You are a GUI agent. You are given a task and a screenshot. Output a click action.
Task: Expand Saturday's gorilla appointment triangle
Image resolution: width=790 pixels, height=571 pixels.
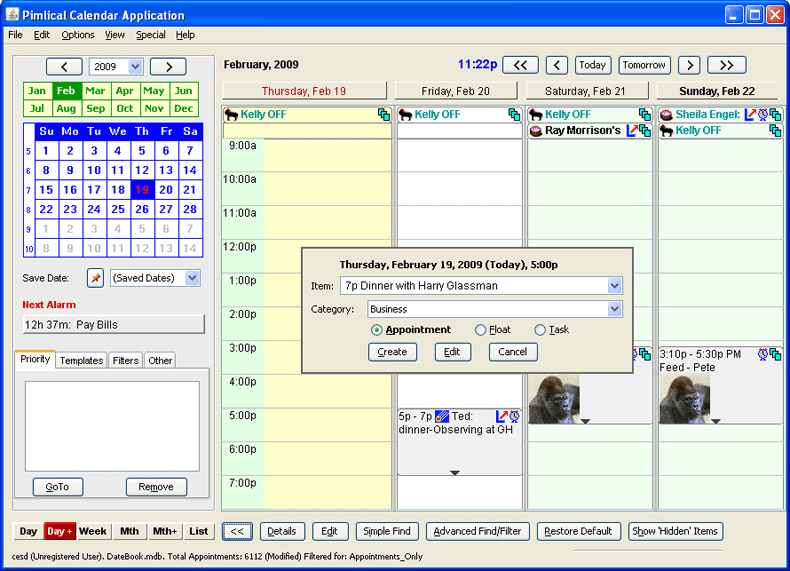coord(585,421)
